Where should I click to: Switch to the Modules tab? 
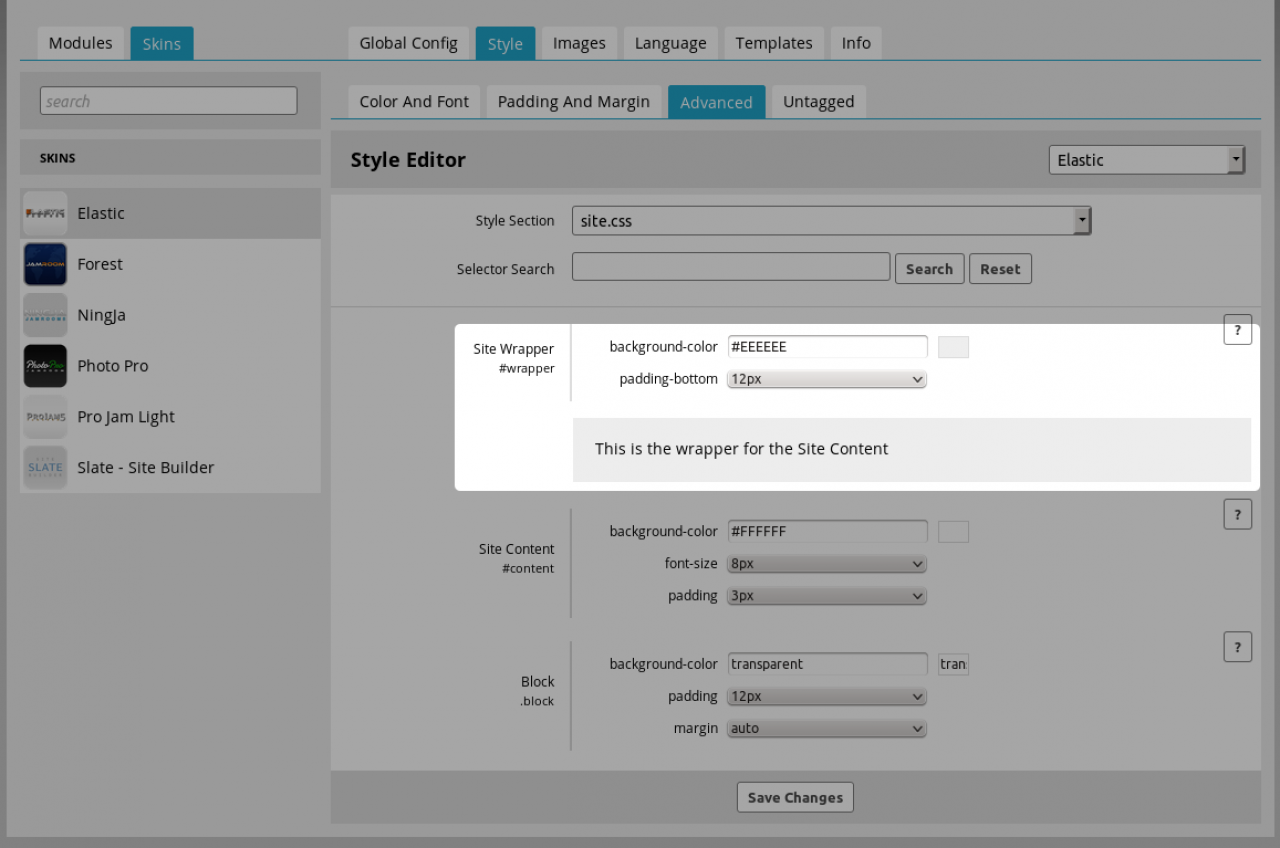point(80,43)
